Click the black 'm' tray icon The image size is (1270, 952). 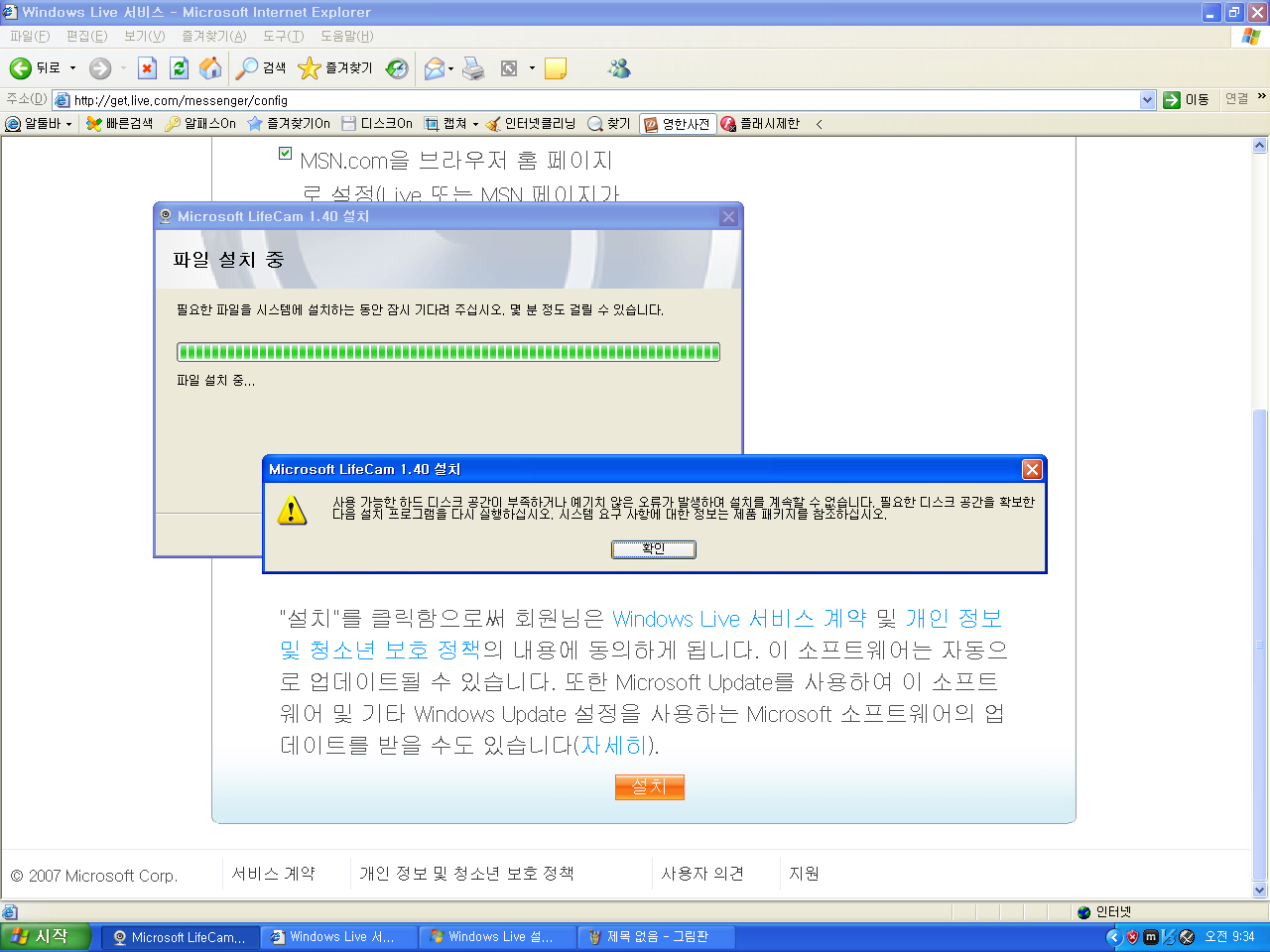click(x=1150, y=936)
